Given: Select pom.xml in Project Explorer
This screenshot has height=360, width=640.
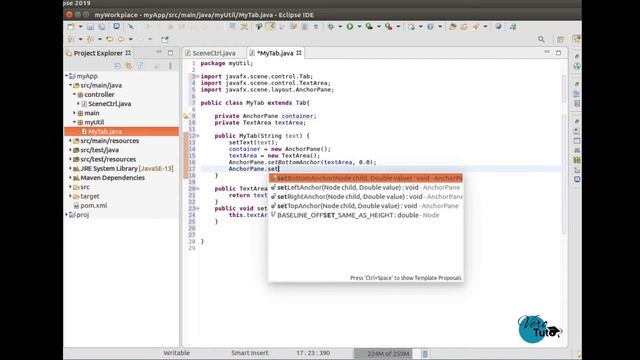Looking at the screenshot, I should coord(93,205).
